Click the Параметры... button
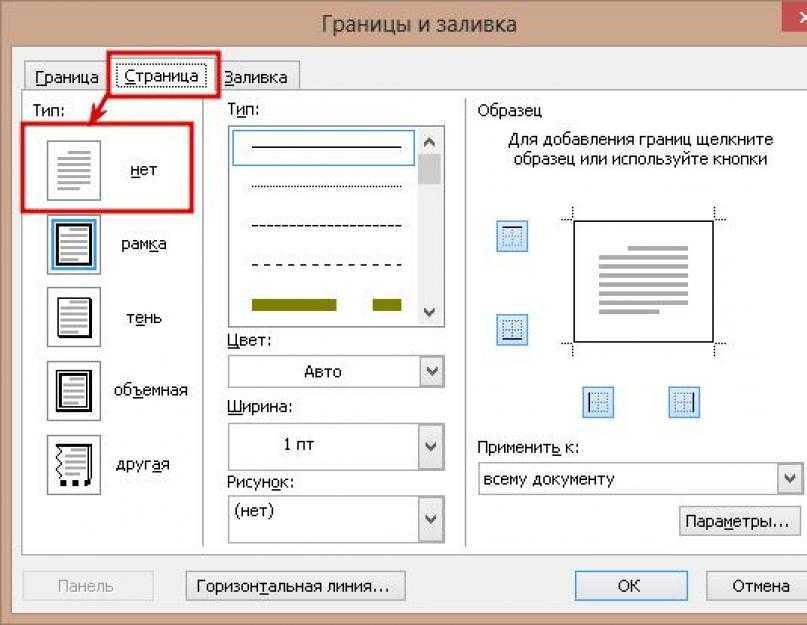Screen dimensions: 807x625 (x=740, y=521)
